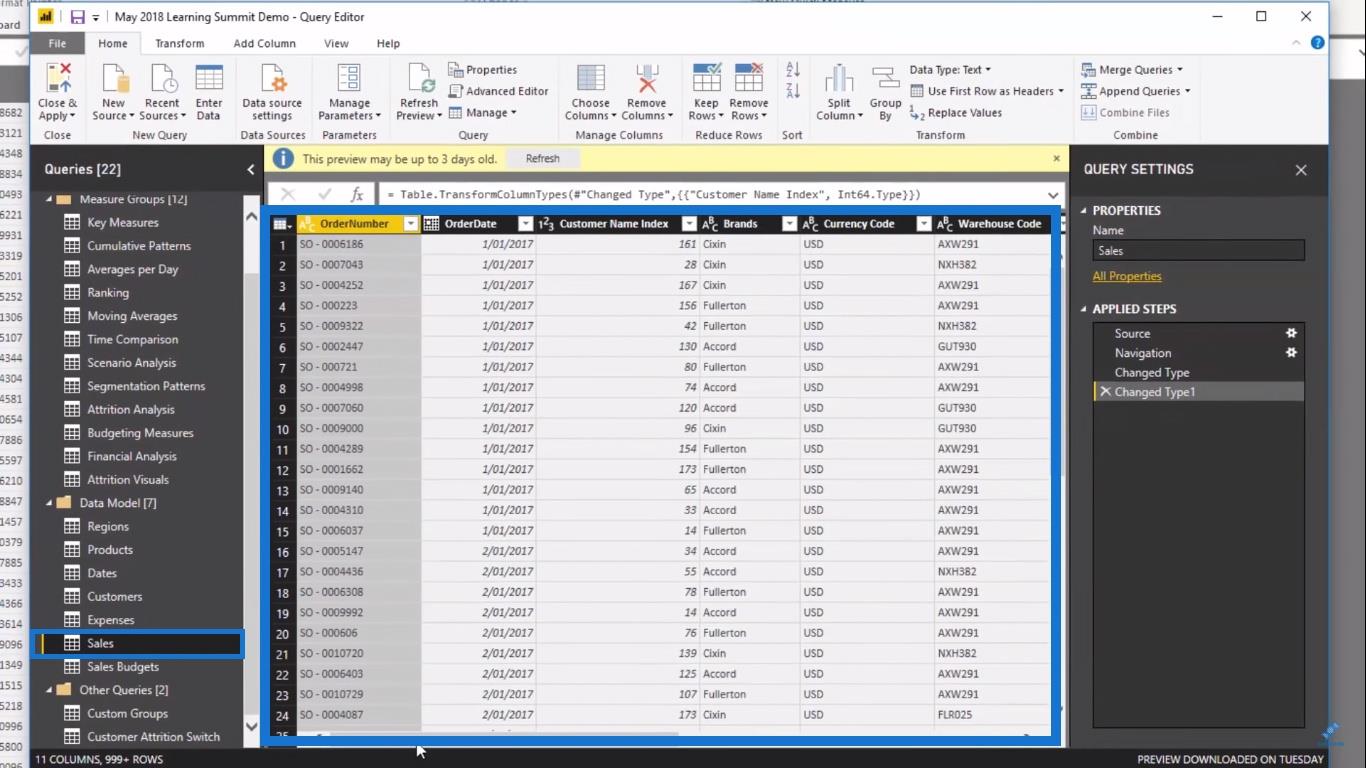Open the gear settings for Source step

point(1291,333)
